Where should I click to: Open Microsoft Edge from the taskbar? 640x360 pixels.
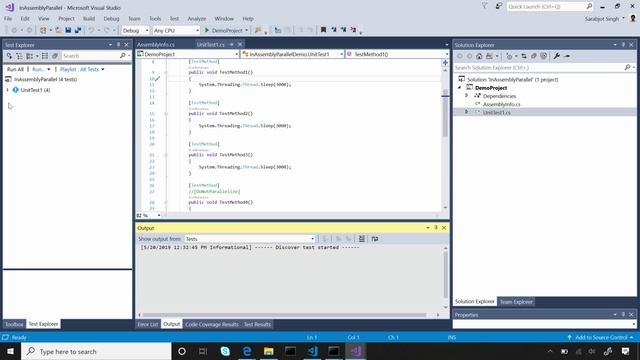[x=247, y=351]
